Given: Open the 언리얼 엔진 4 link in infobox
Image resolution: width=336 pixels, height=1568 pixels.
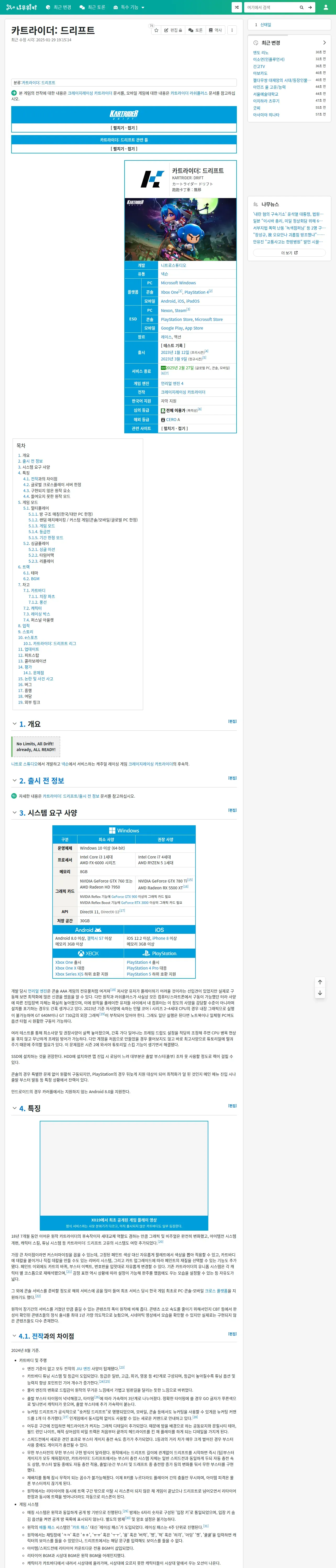Looking at the screenshot, I should [172, 383].
